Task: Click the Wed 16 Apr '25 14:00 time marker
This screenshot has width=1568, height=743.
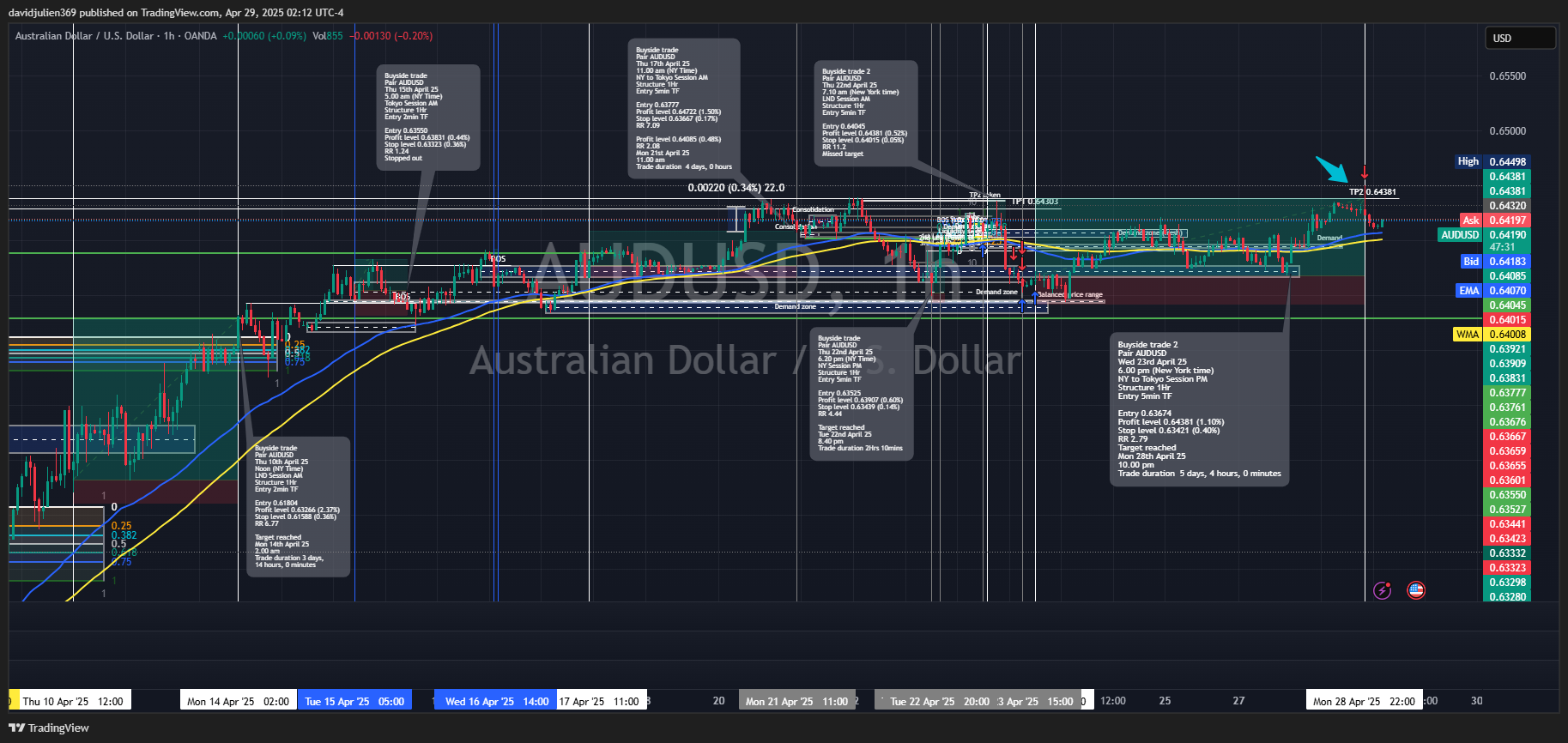Action: 496,701
